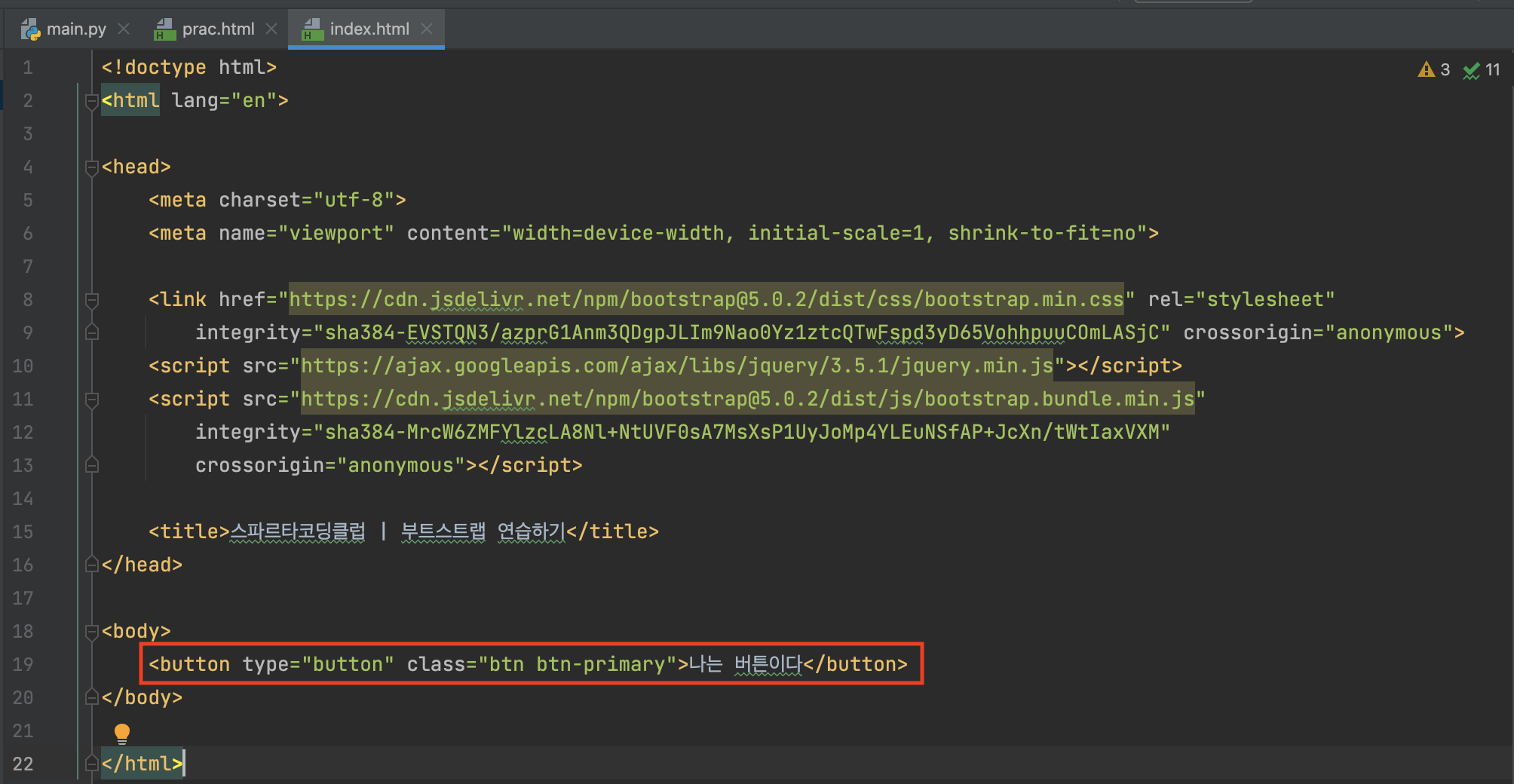Click the closing body fold marker on line 20
1514x784 pixels.
(92, 697)
